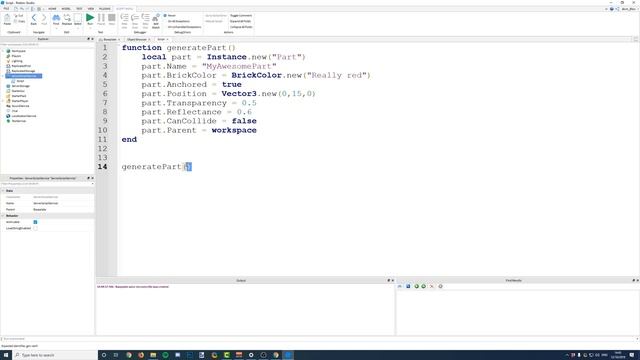Run the script with the green play icon

[90, 19]
